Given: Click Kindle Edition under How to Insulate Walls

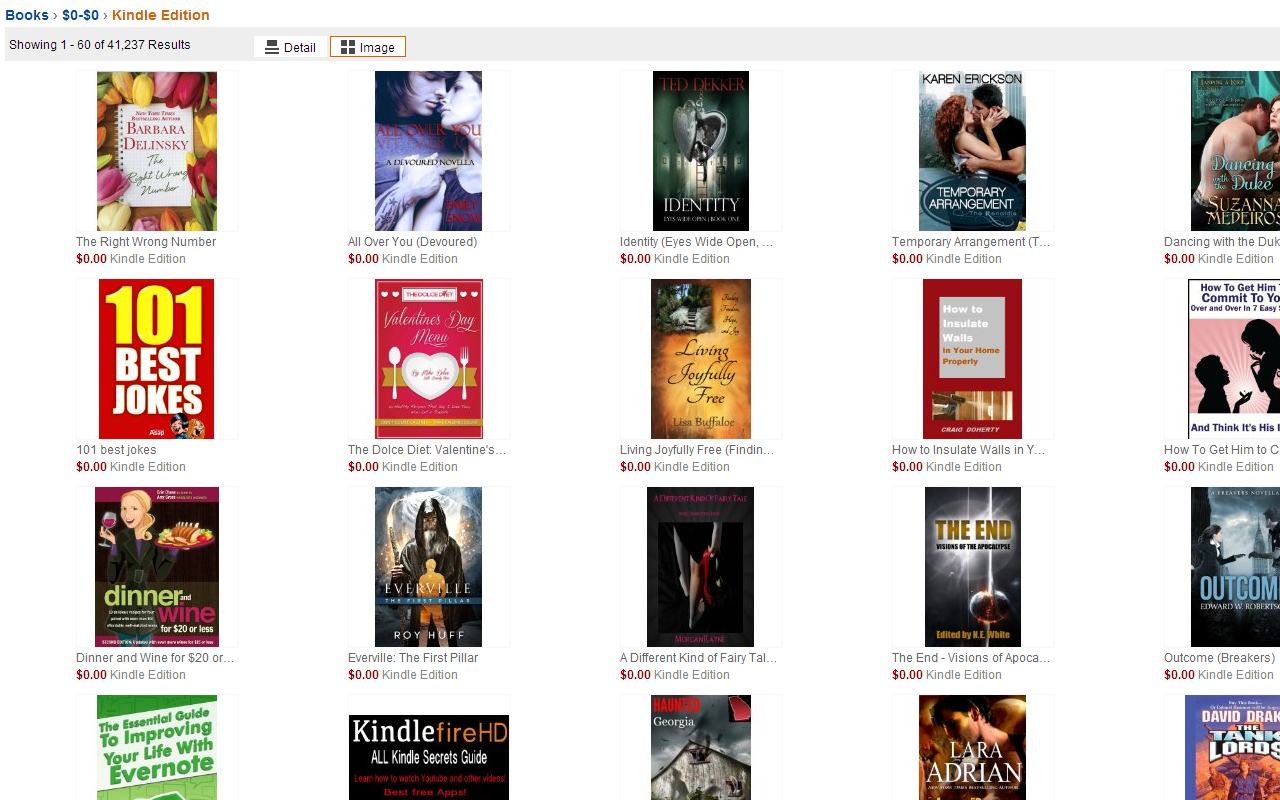Looking at the screenshot, I should (x=964, y=467).
